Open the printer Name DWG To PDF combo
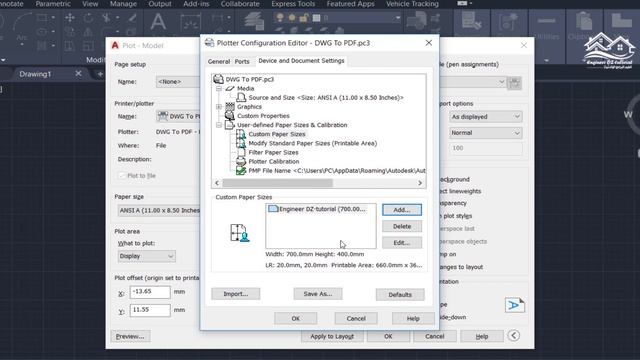This screenshot has width=640, height=360. pyautogui.click(x=178, y=116)
